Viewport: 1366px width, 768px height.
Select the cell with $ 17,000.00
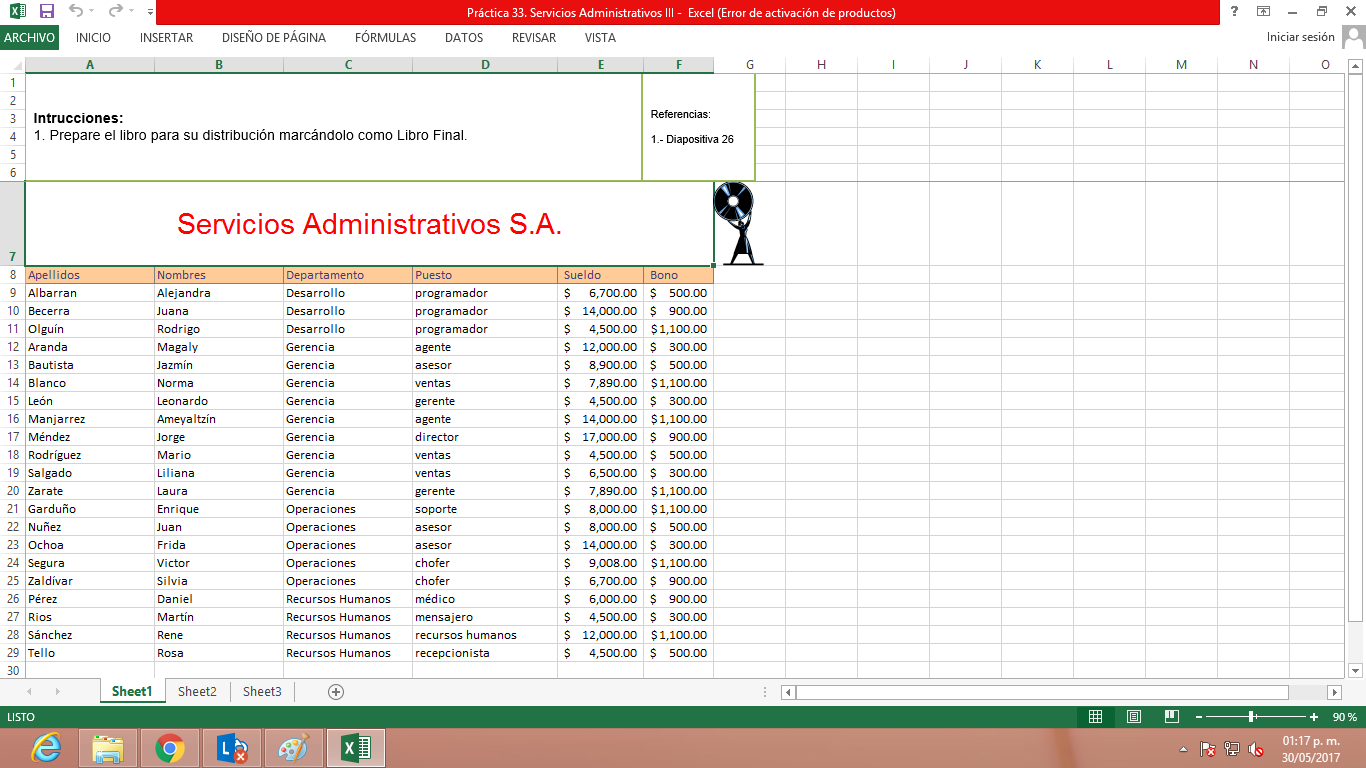click(x=600, y=437)
